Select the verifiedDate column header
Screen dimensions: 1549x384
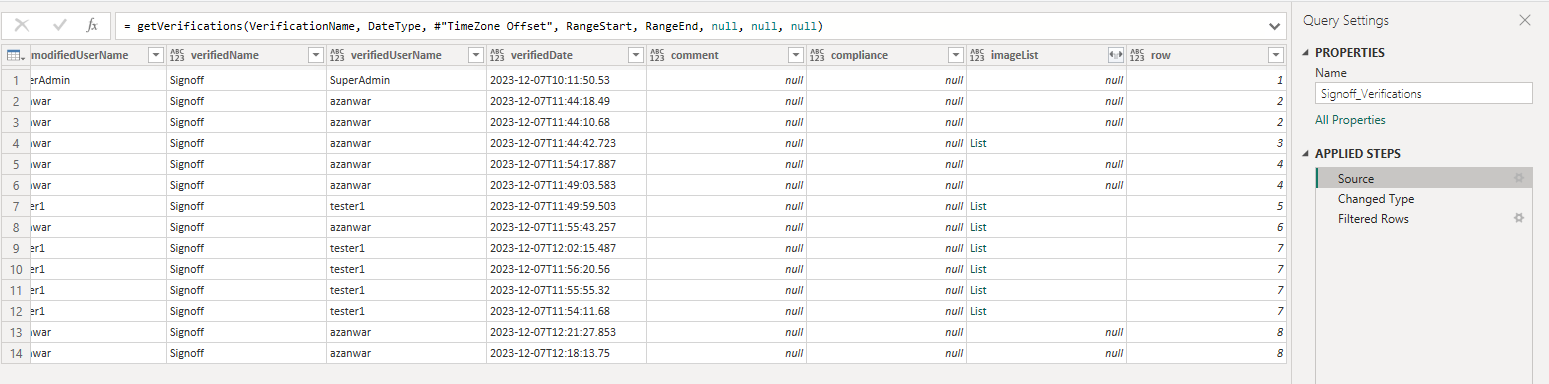pos(566,56)
